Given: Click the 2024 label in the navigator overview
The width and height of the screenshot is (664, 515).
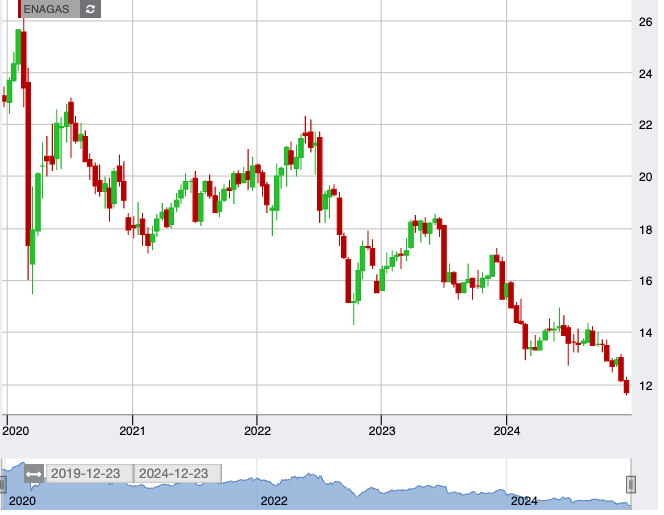Looking at the screenshot, I should point(524,501).
